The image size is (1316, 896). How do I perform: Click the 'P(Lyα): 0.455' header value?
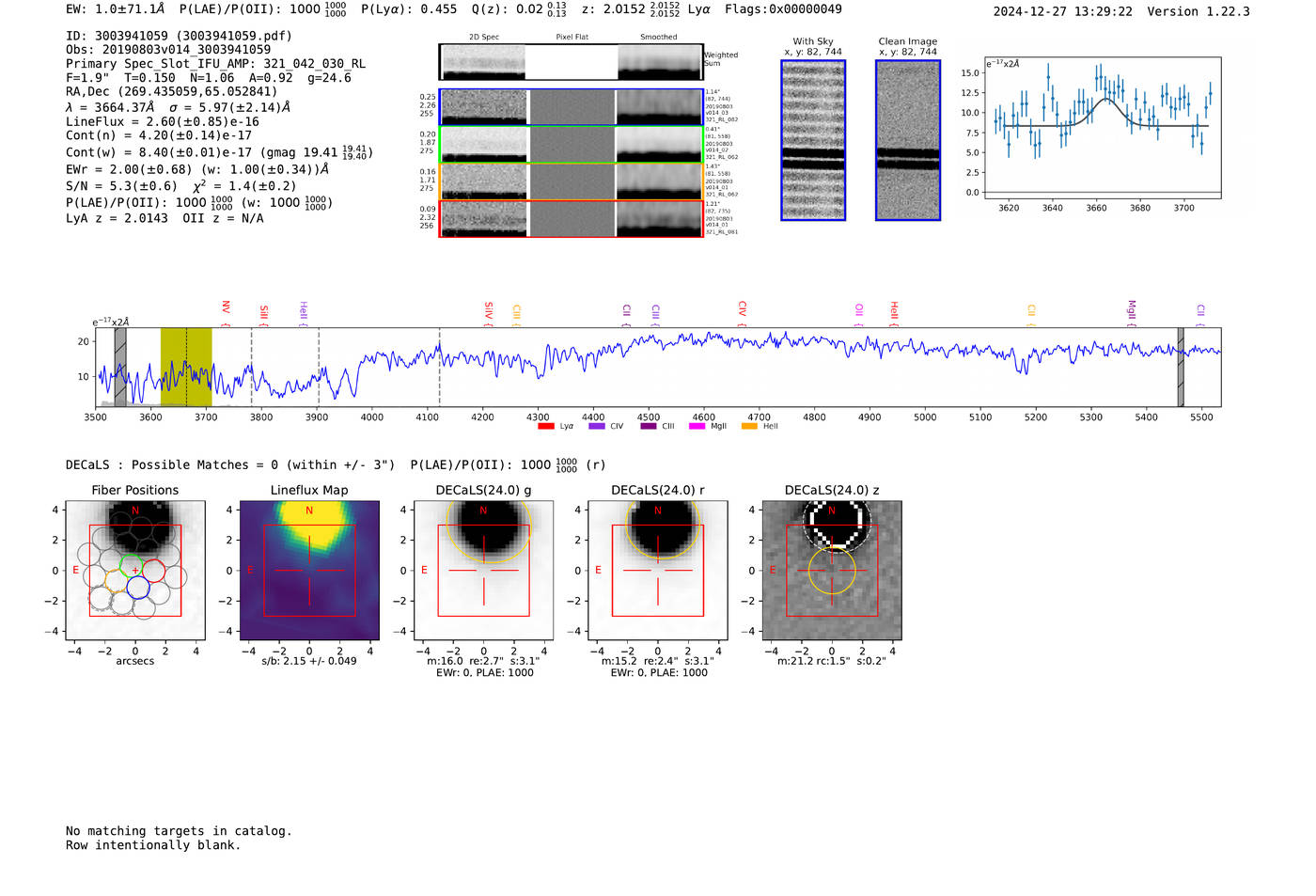click(x=412, y=8)
